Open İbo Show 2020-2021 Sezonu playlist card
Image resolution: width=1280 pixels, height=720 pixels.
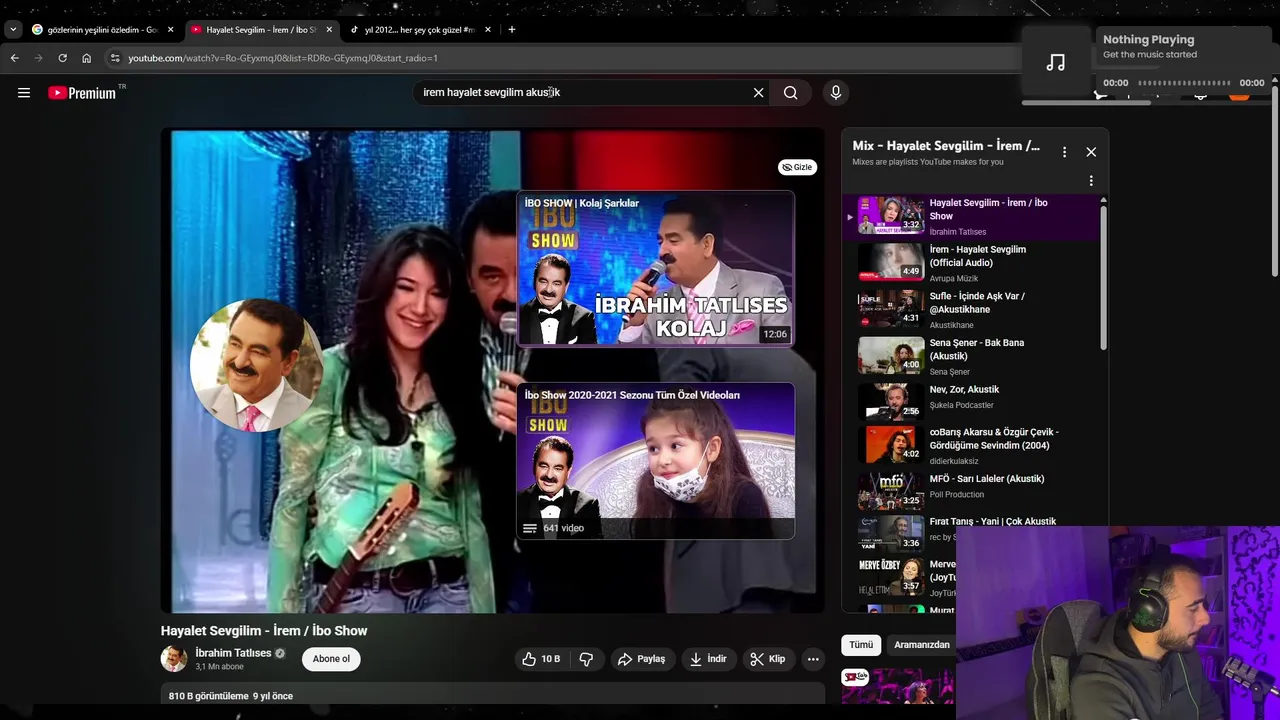click(x=655, y=461)
